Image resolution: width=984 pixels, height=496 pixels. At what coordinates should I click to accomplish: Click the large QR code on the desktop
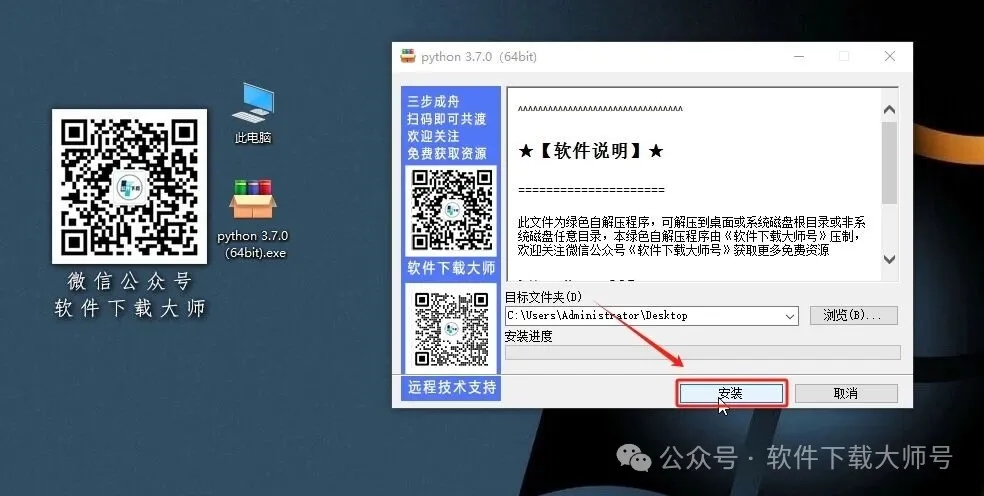129,186
